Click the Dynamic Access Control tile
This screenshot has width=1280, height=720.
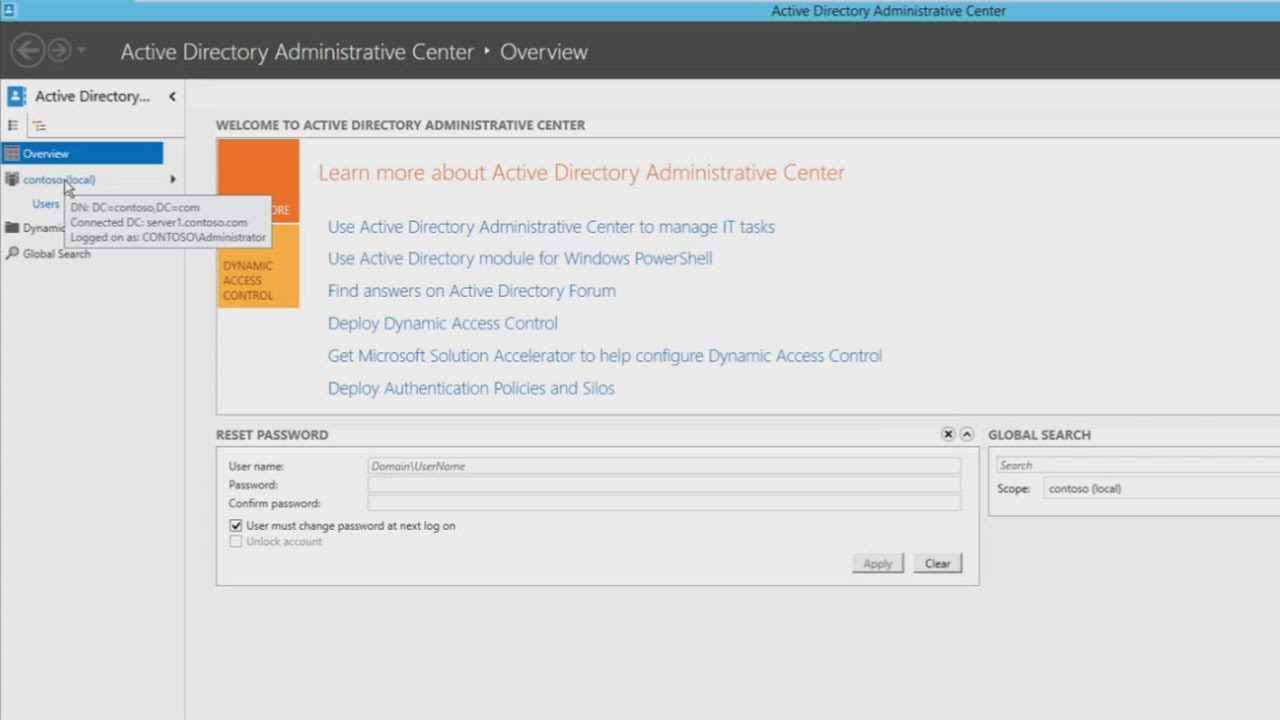tap(258, 266)
